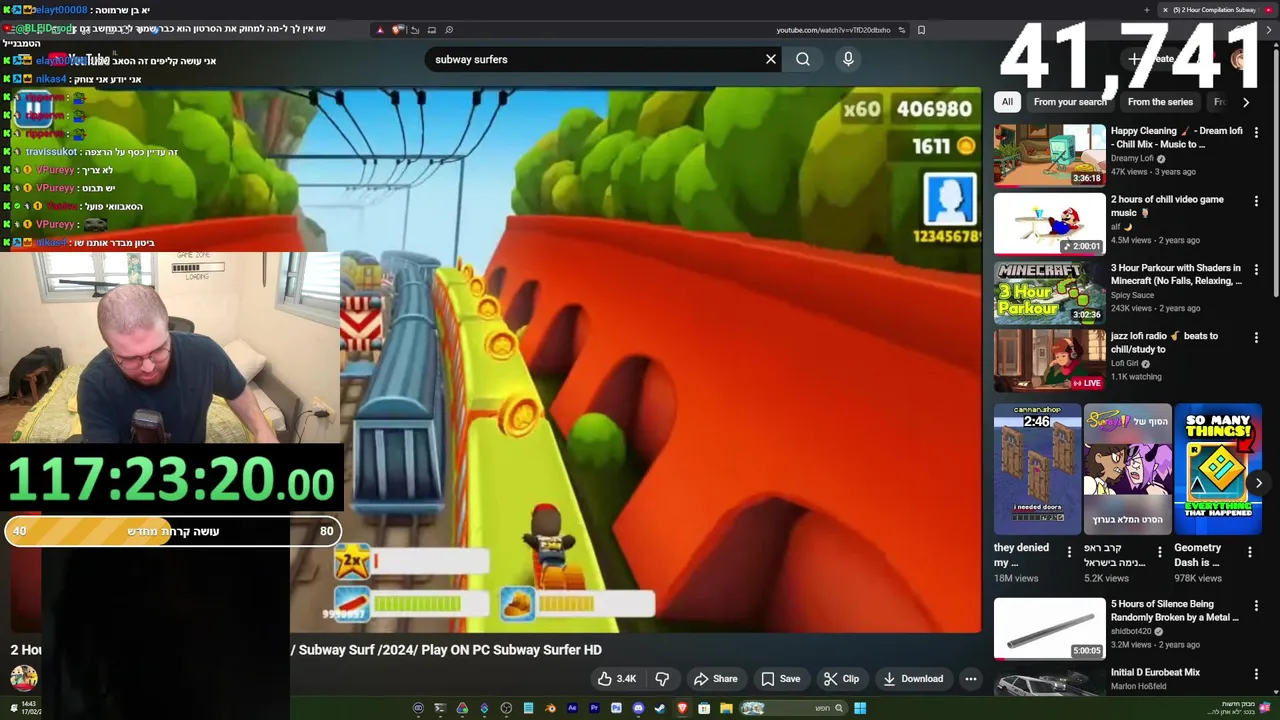Open options for jazz lofi radio

click(x=1256, y=337)
